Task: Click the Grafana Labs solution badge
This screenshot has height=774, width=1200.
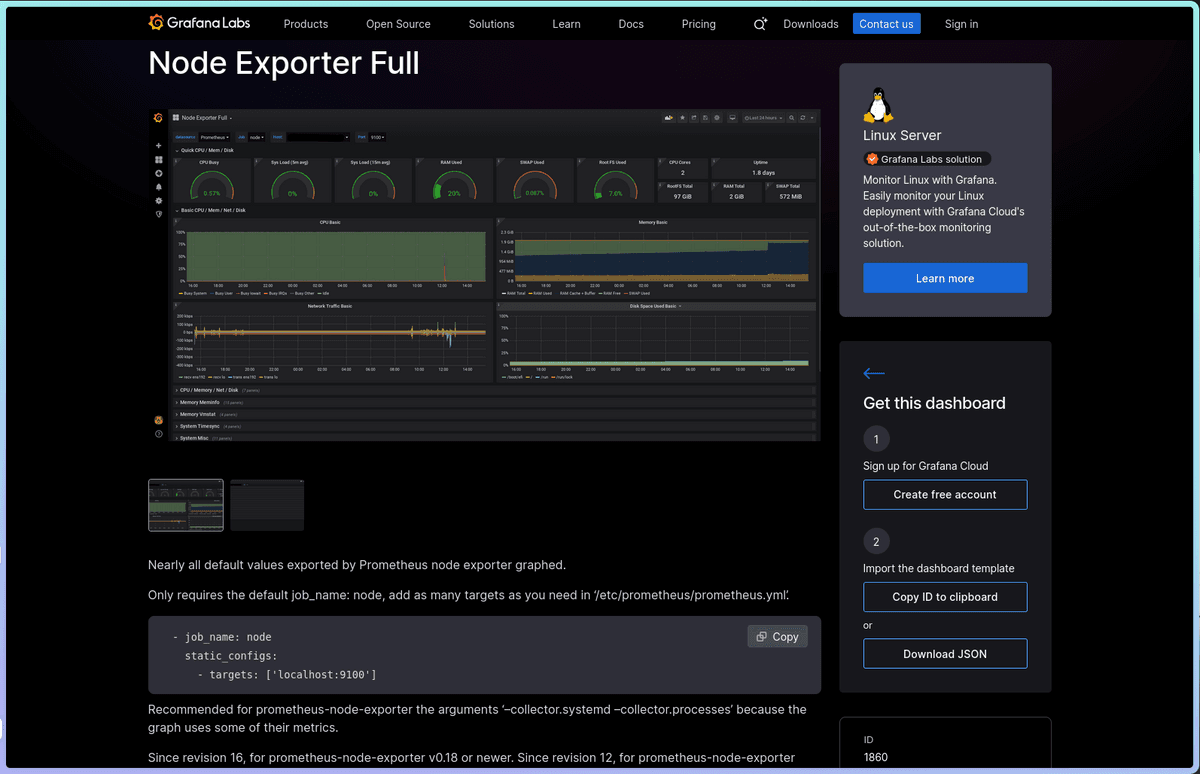Action: [927, 159]
